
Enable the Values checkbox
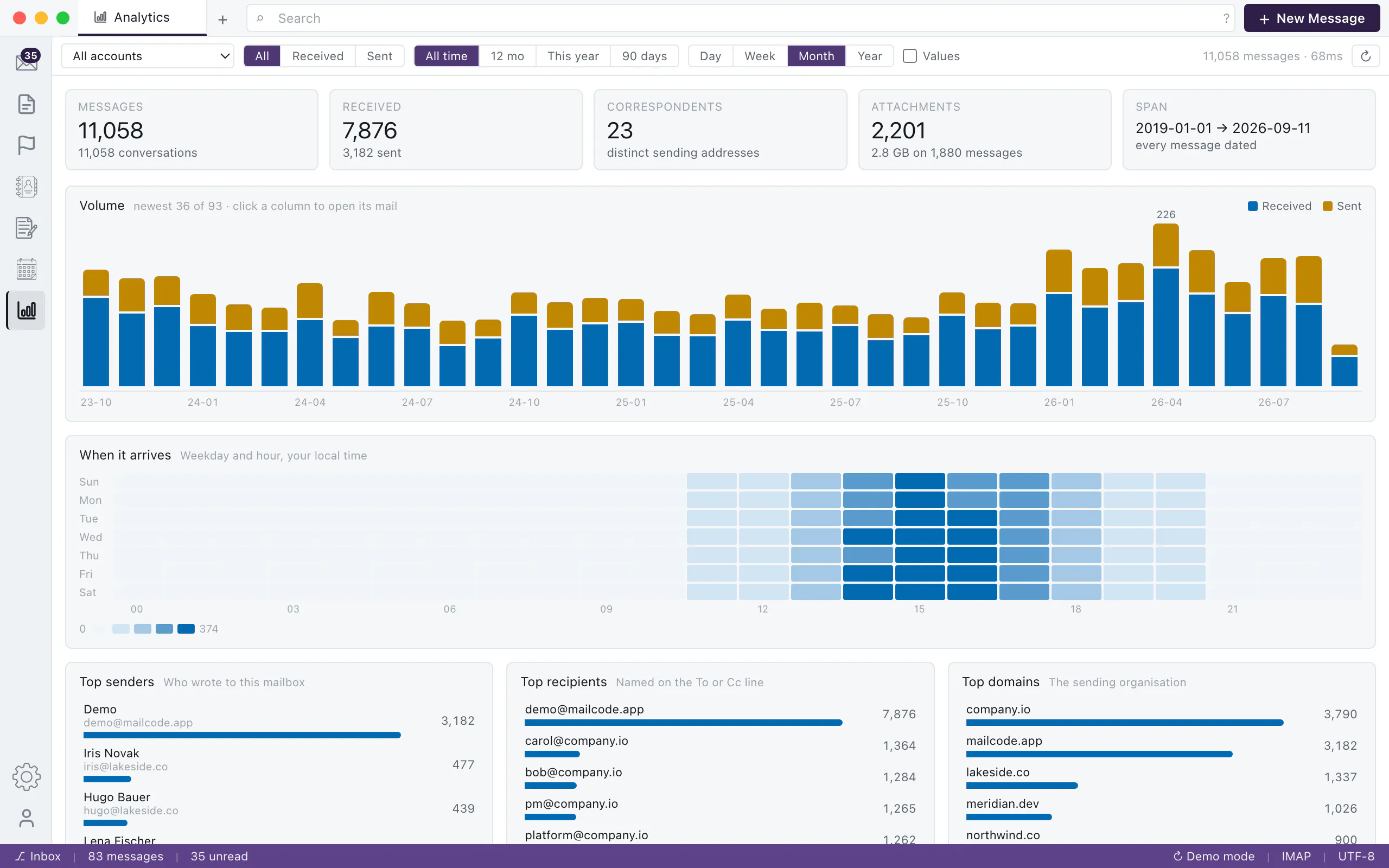[x=910, y=56]
